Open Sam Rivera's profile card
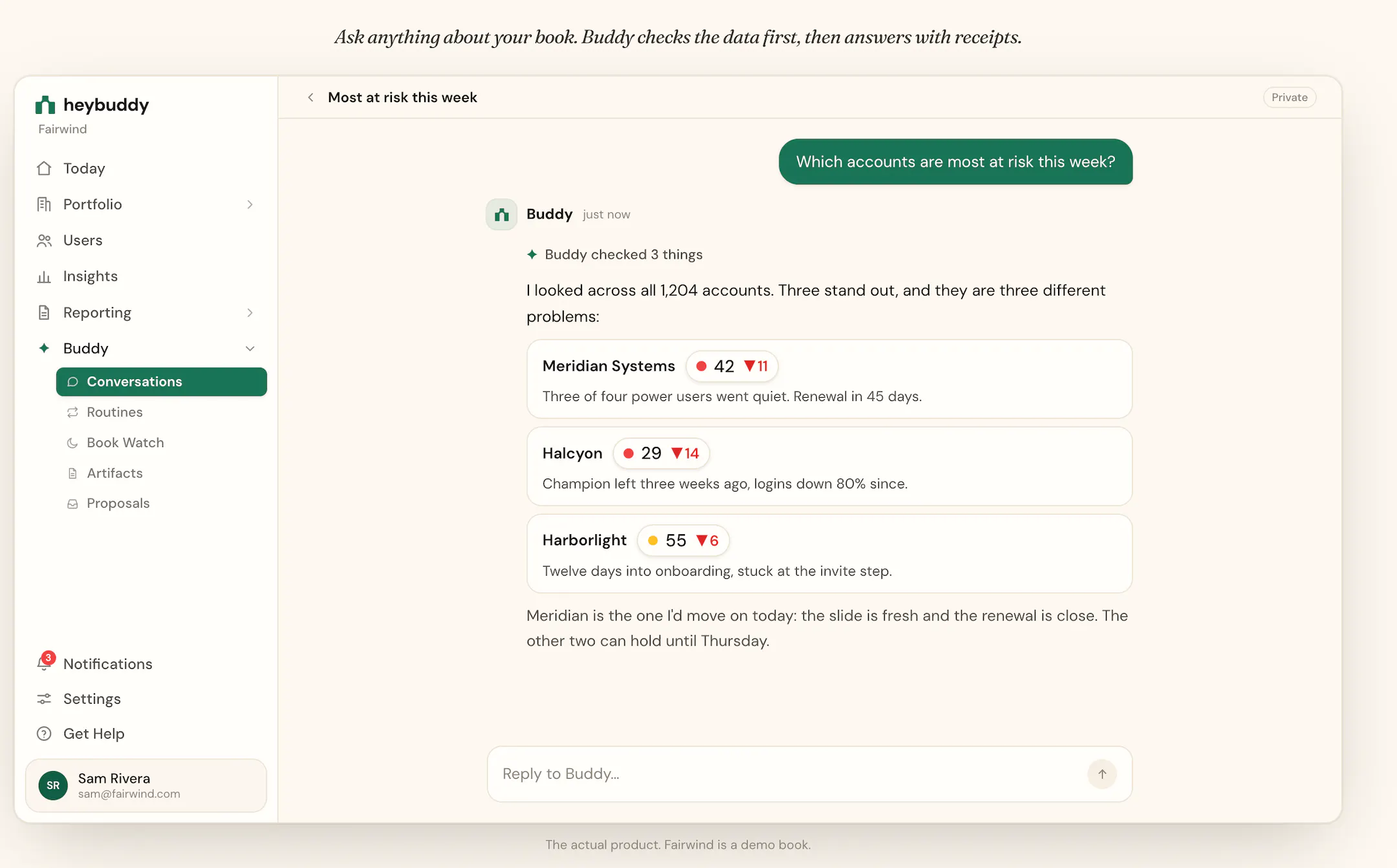The height and width of the screenshot is (868, 1397). tap(146, 785)
